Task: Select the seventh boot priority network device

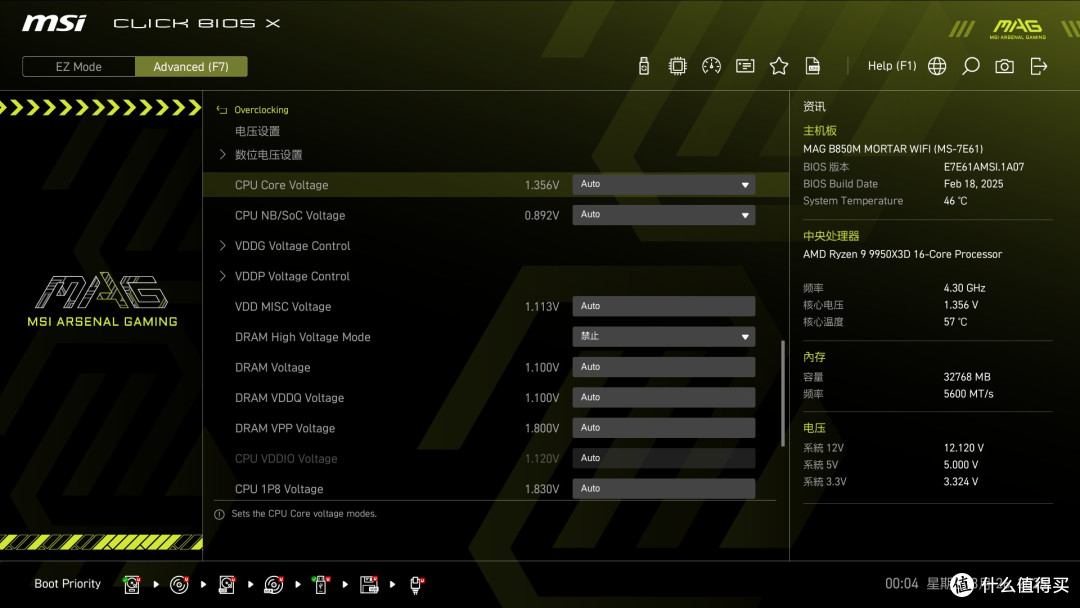Action: point(416,585)
